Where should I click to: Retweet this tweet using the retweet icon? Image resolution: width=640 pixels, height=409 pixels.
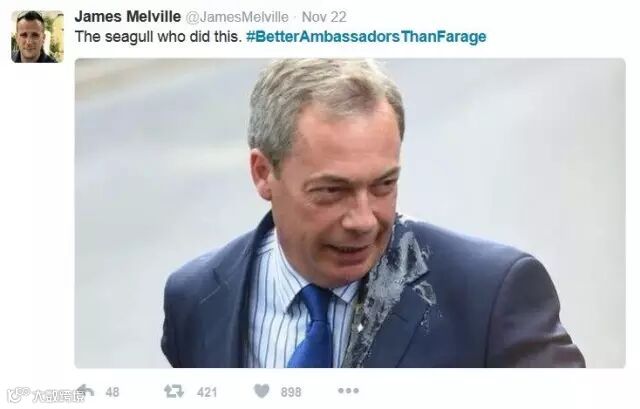tap(174, 392)
